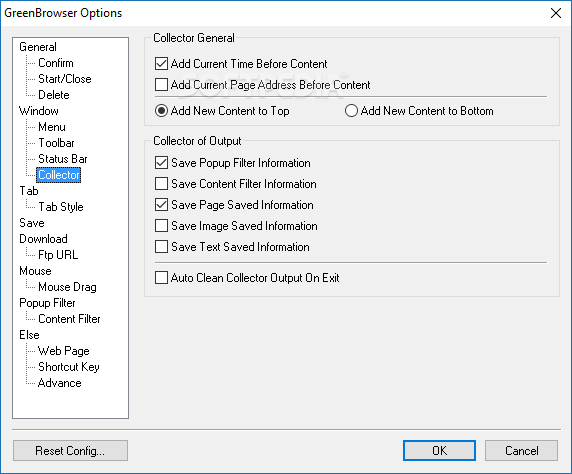Open the Window options category
Viewport: 572px width, 474px height.
coord(39,111)
